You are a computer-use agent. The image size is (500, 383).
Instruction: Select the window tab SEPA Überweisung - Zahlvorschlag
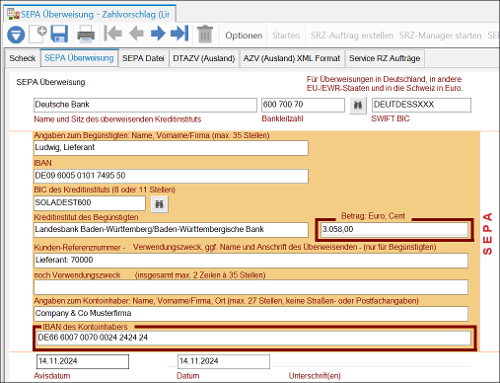[x=90, y=14]
